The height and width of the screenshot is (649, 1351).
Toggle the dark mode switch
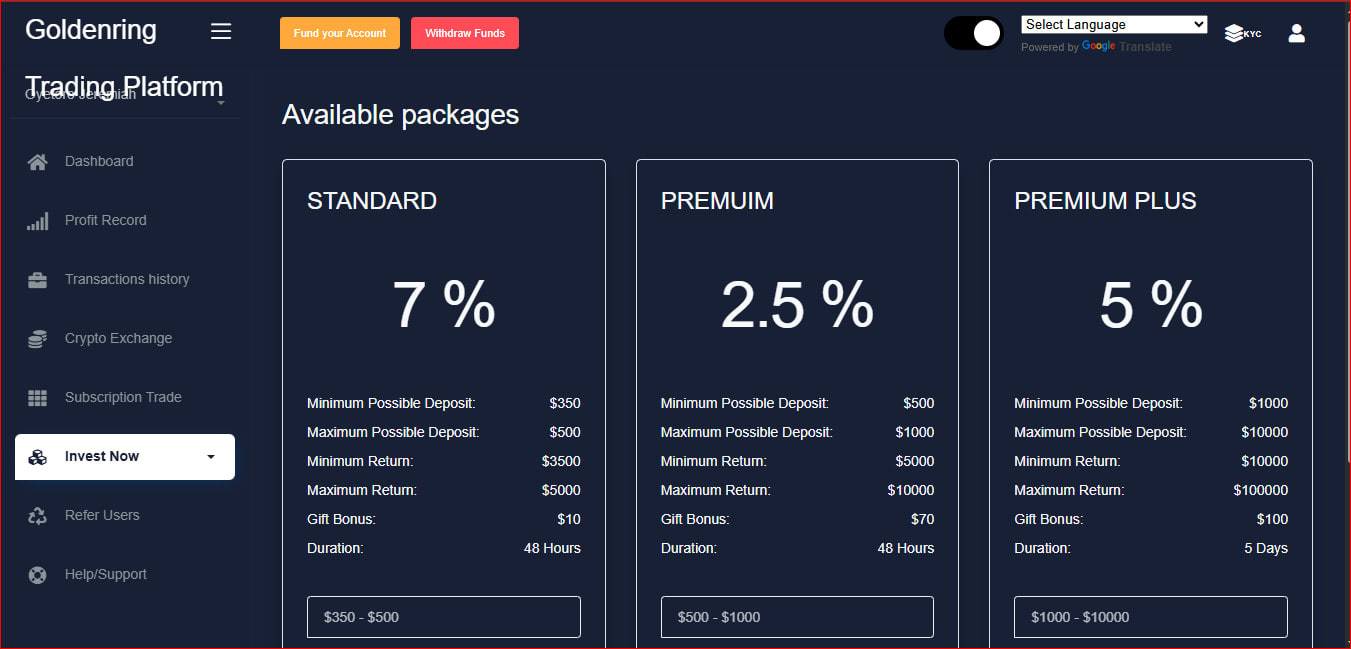(x=973, y=33)
